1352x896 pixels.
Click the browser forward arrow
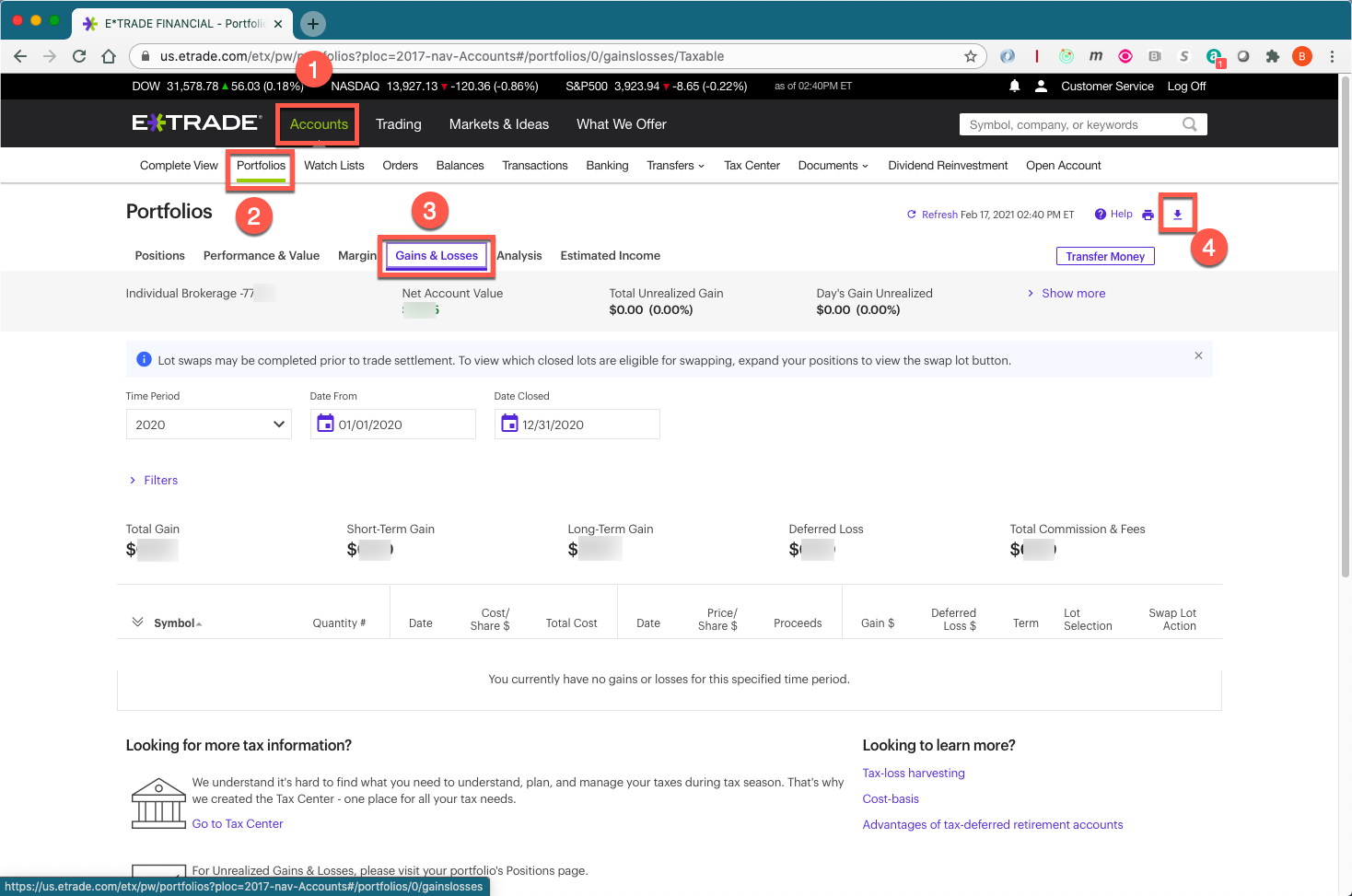[50, 56]
